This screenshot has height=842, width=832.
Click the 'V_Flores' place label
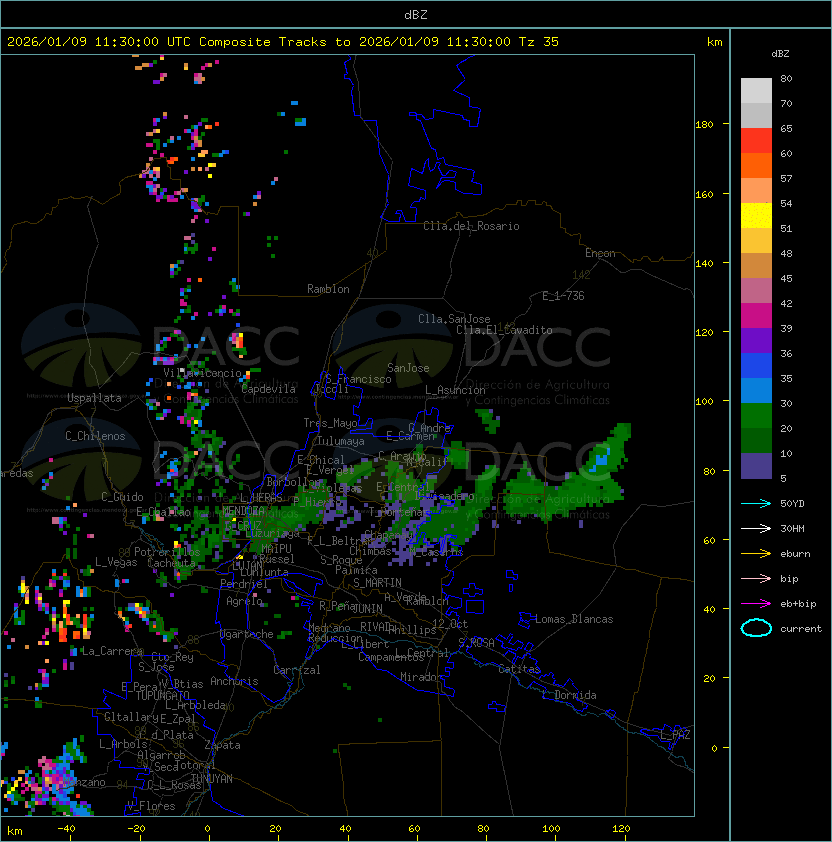[x=151, y=806]
